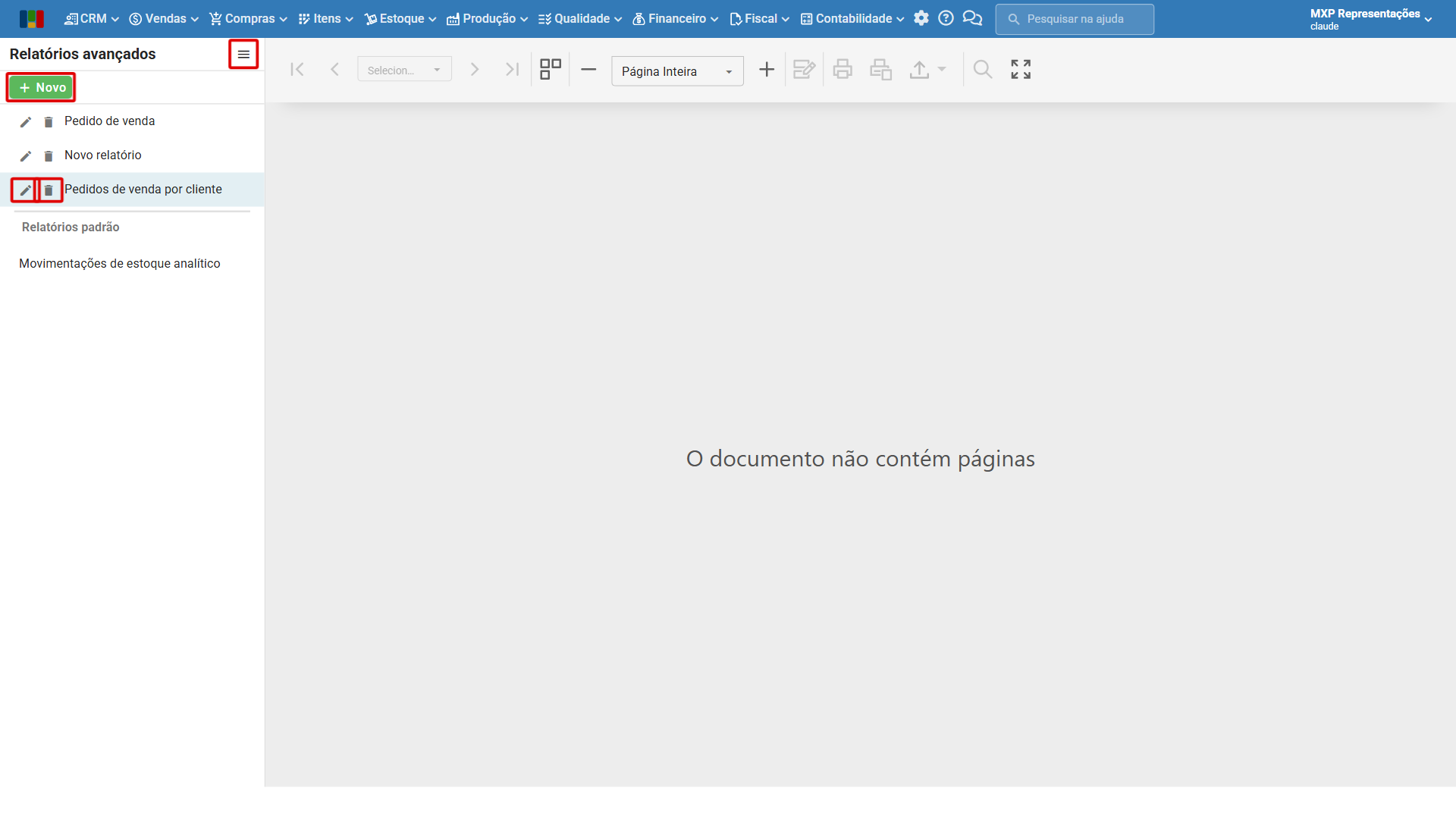Open the search magnifier in viewer toolbar

pos(983,70)
